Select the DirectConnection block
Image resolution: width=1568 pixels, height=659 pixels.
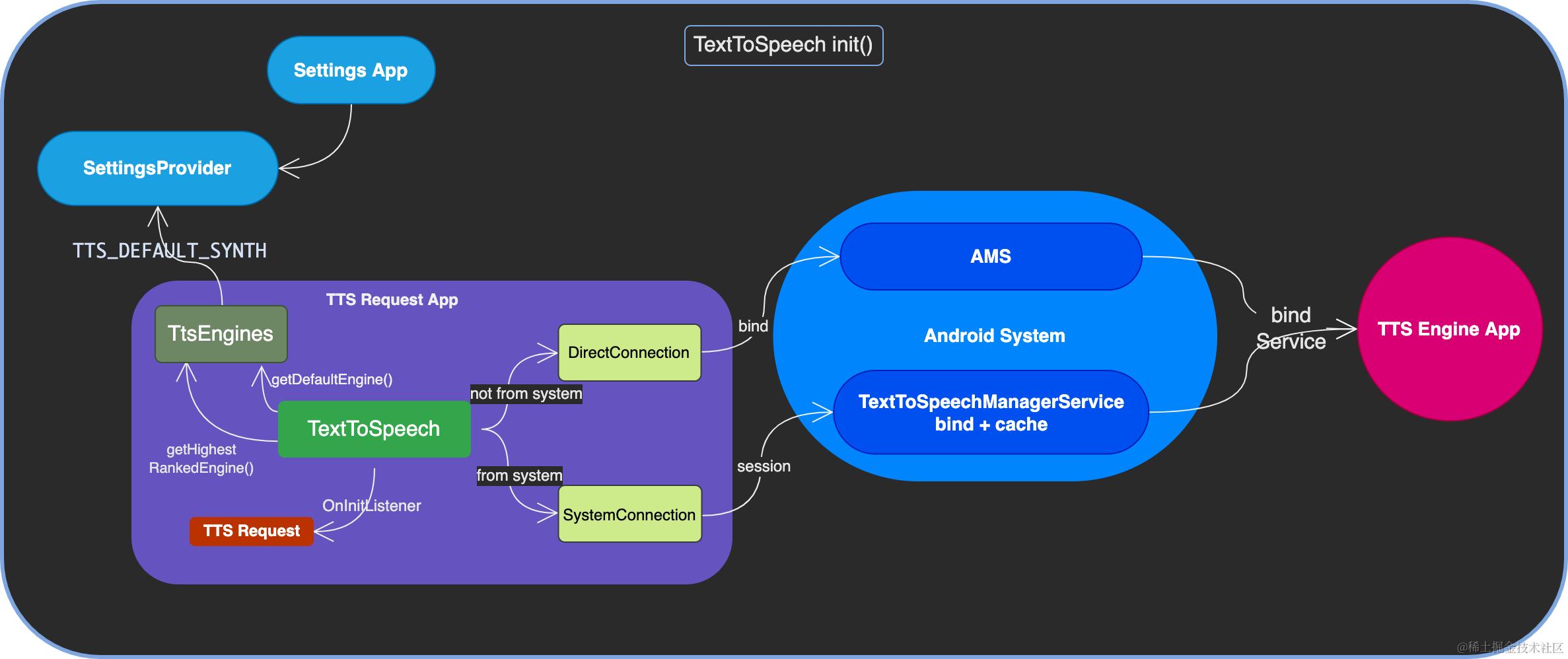[x=629, y=353]
